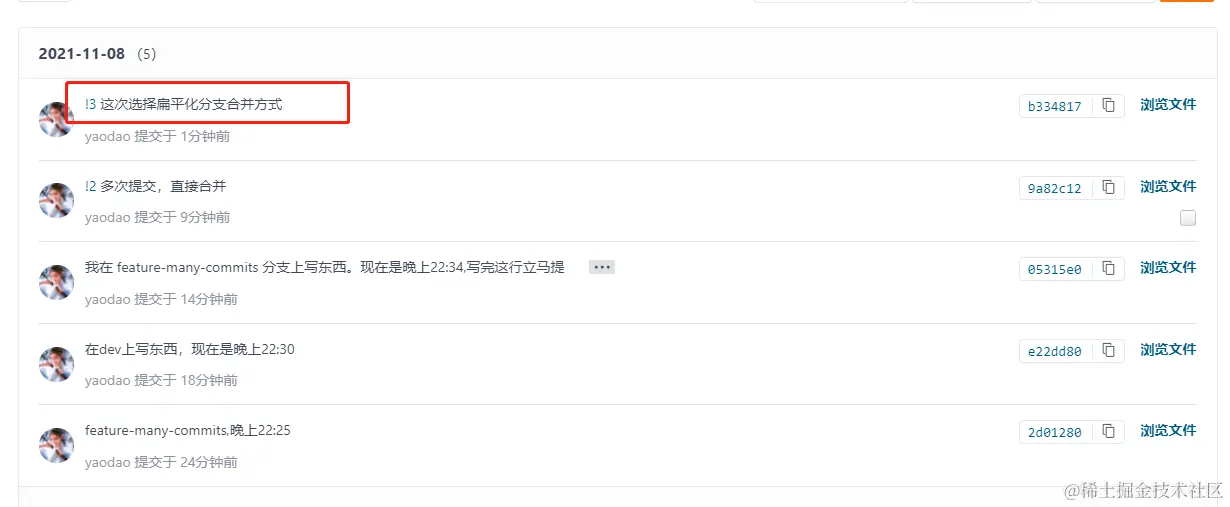The width and height of the screenshot is (1230, 507).
Task: Open yaodao avatar on the top commit
Action: pos(57,119)
